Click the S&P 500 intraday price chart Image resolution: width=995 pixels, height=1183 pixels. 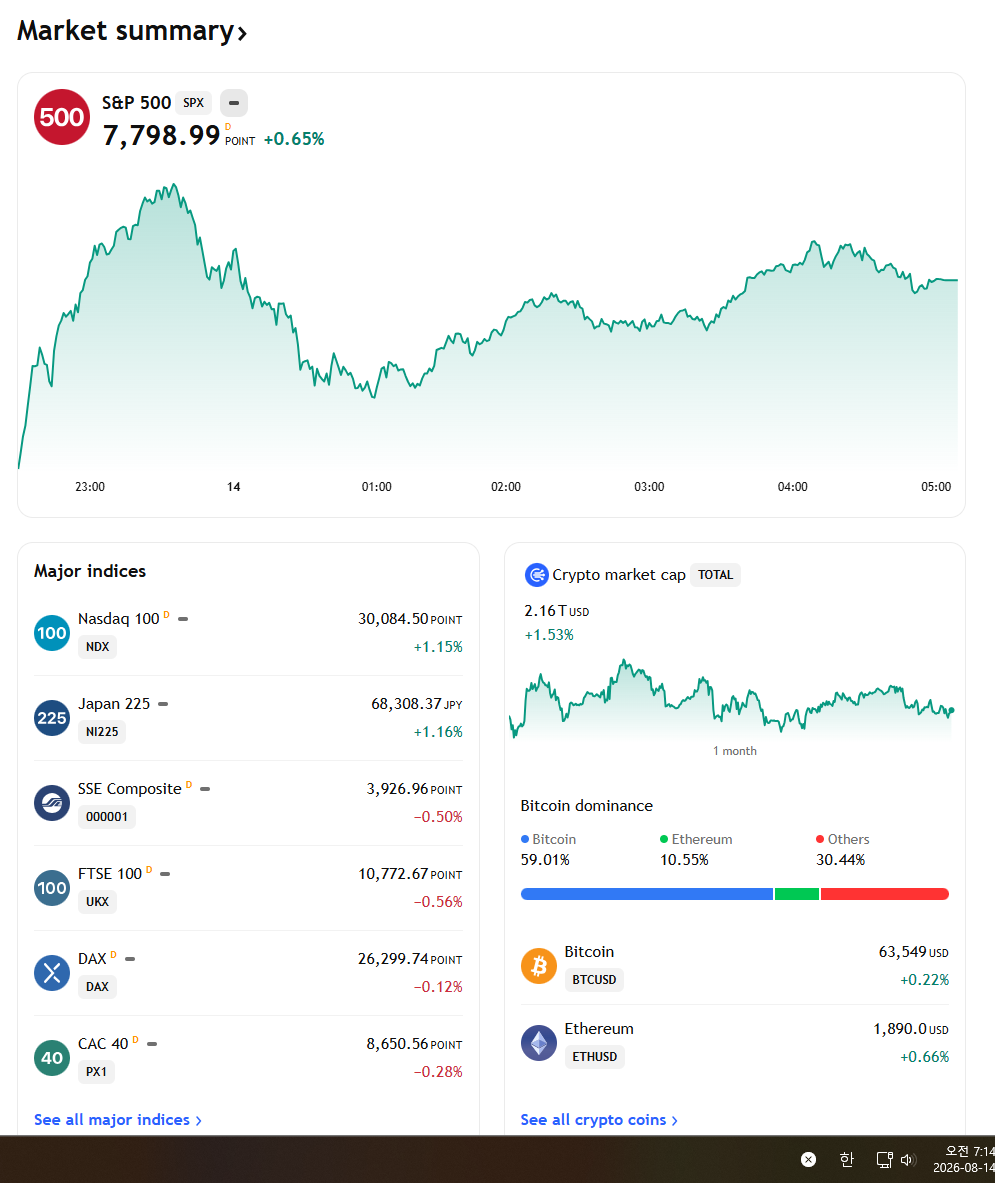488,324
